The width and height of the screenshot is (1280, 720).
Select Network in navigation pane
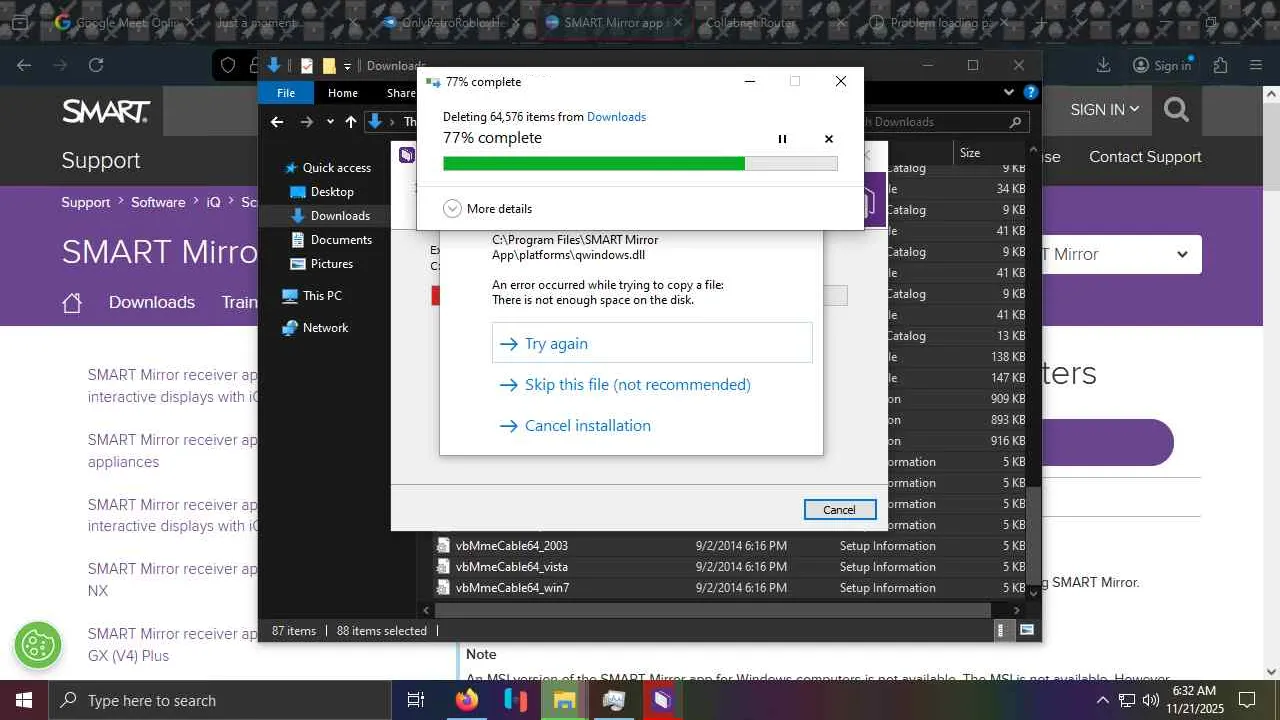coord(315,328)
